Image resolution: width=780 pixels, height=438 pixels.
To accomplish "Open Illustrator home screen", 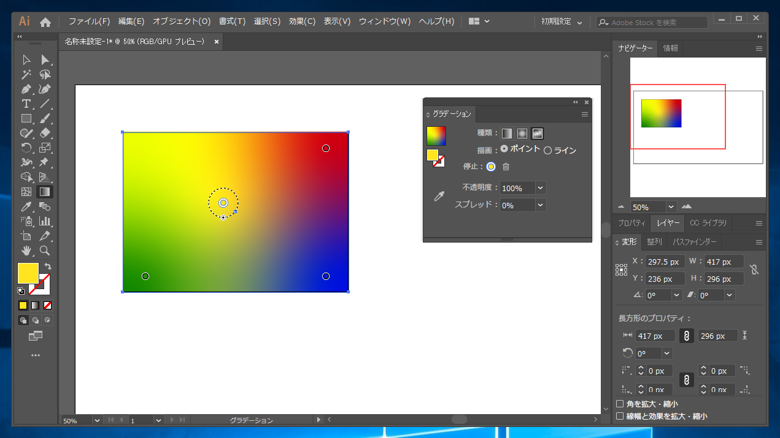I will coord(45,22).
